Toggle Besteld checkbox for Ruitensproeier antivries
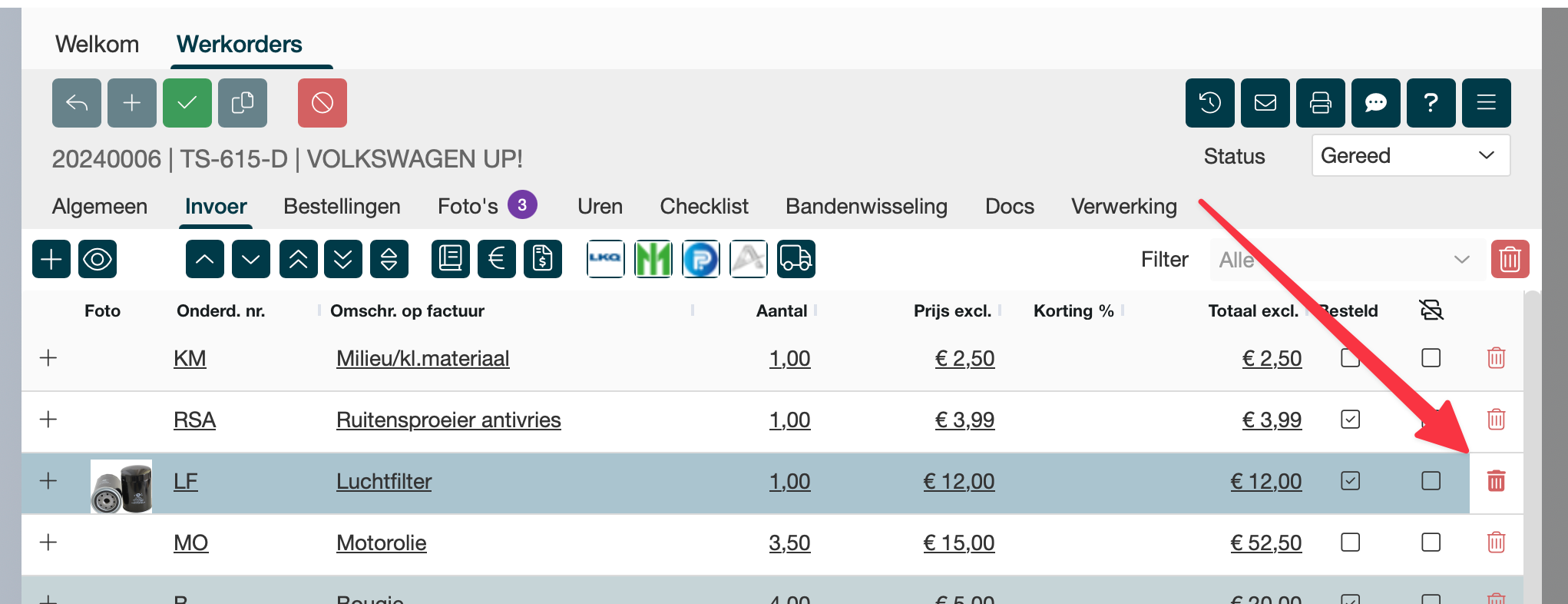Image resolution: width=1568 pixels, height=604 pixels. click(x=1350, y=420)
